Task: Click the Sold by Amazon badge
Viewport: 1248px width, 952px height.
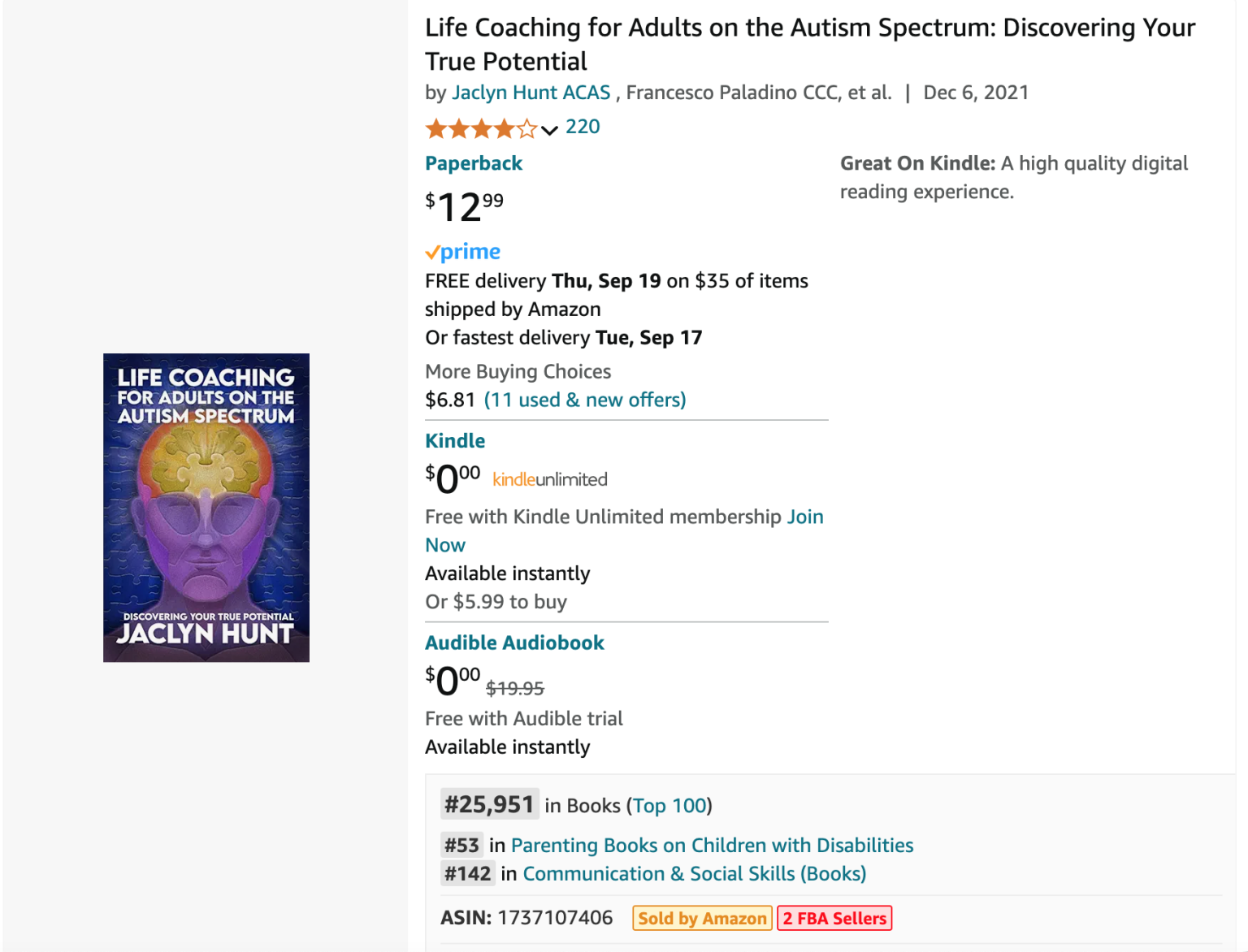Action: click(x=702, y=919)
